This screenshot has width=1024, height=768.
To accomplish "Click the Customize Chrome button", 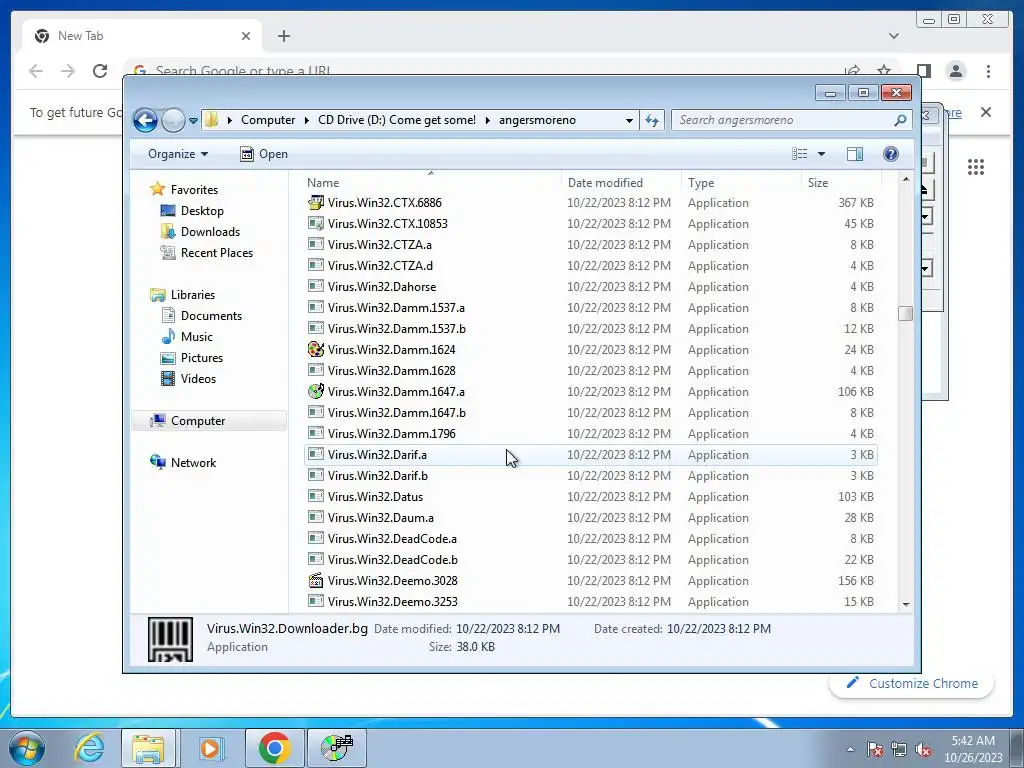I will pos(912,683).
